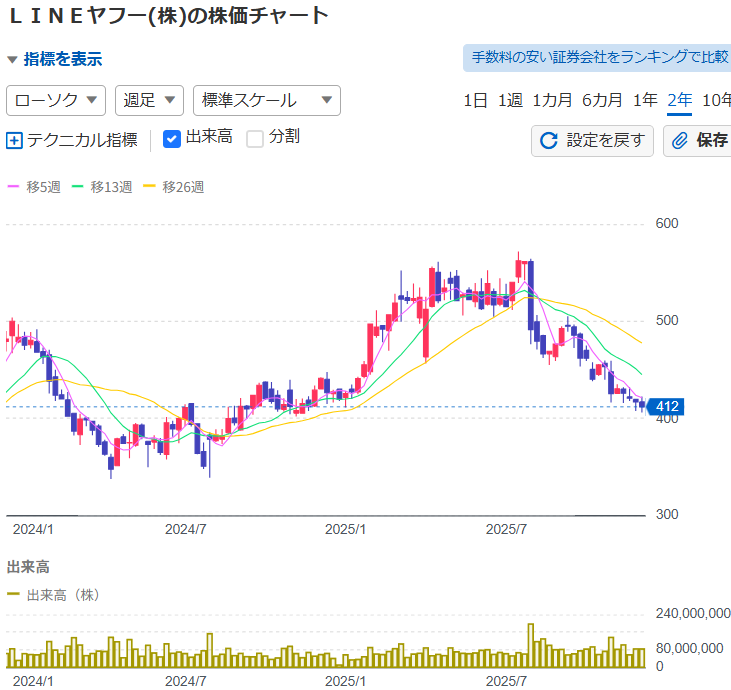Click the tallest volume bar near 2025/7
This screenshot has width=731, height=690.
(x=530, y=646)
